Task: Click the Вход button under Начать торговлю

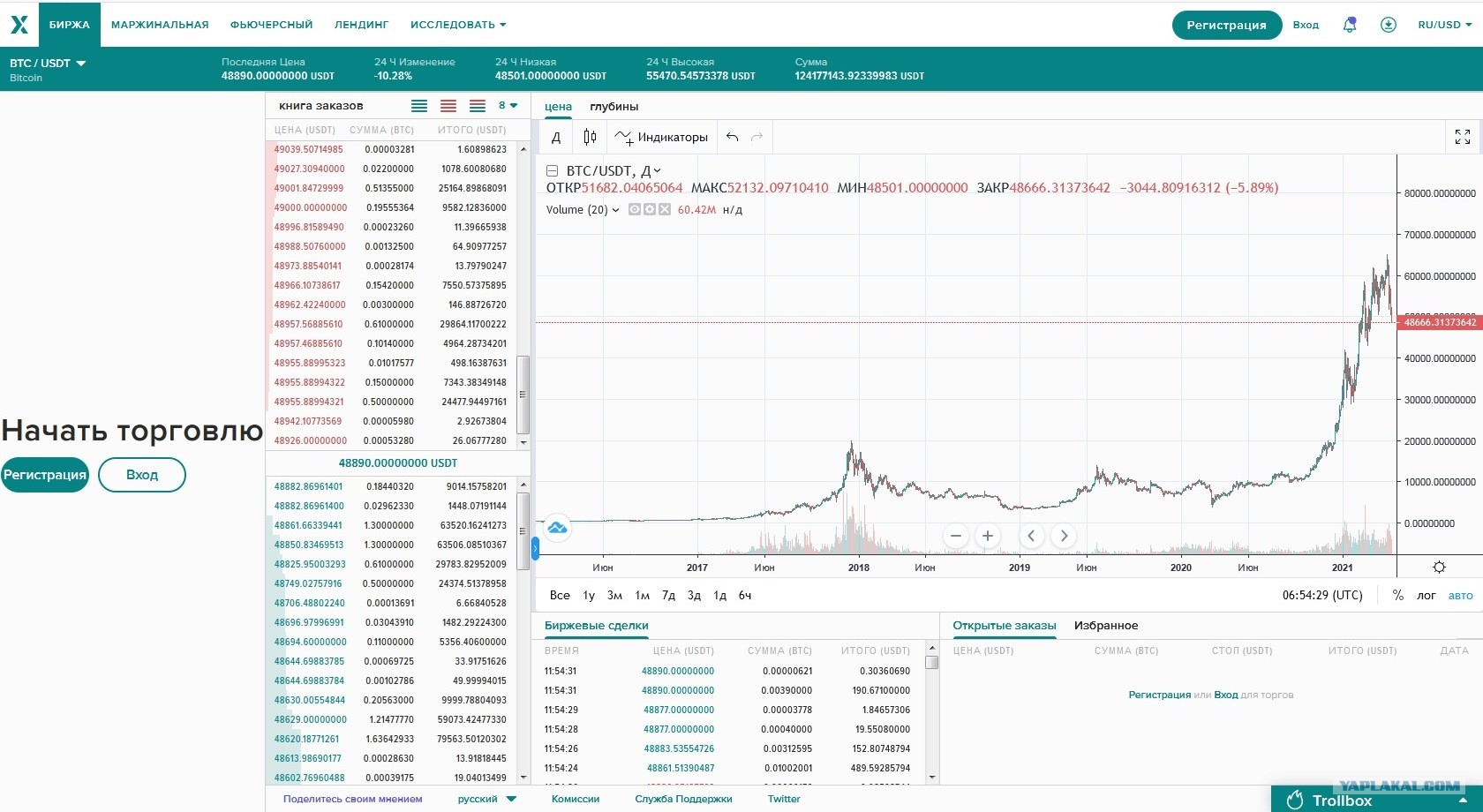Action: tap(142, 475)
